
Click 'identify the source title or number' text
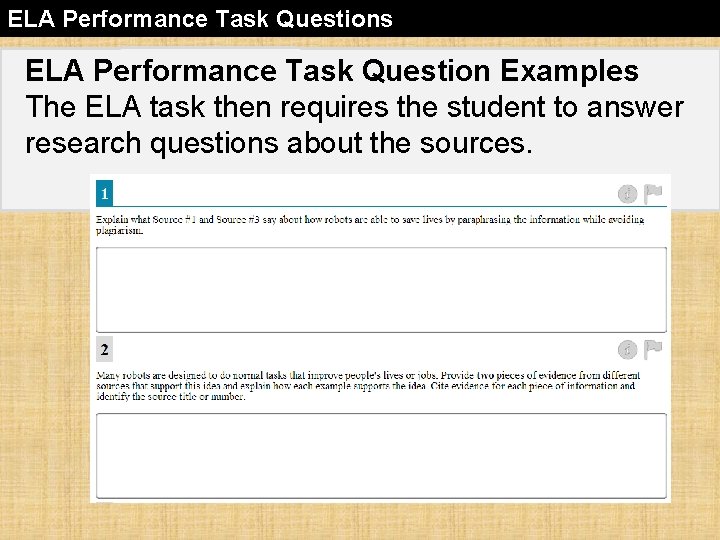[x=170, y=397]
